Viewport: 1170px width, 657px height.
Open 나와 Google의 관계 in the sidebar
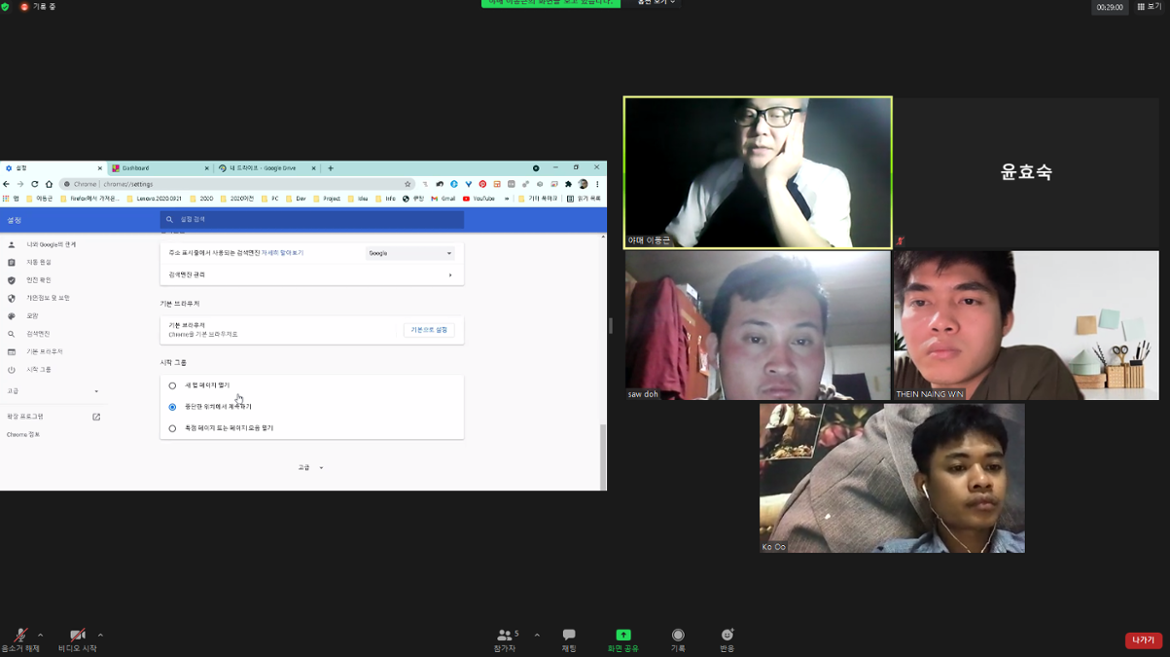click(x=51, y=245)
